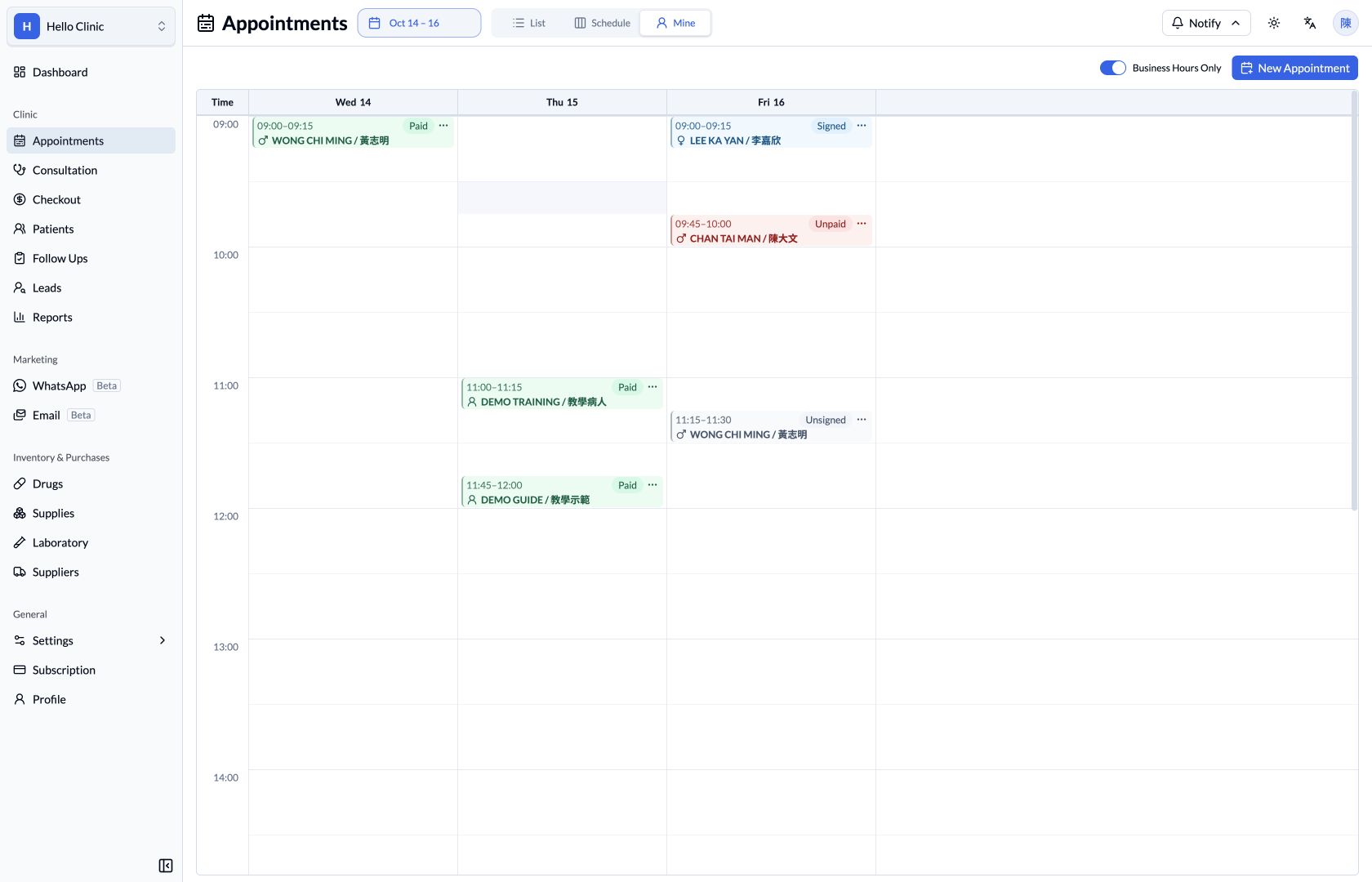Open Laboratory section
Screen dimensions: 1372x882
coord(91,542)
